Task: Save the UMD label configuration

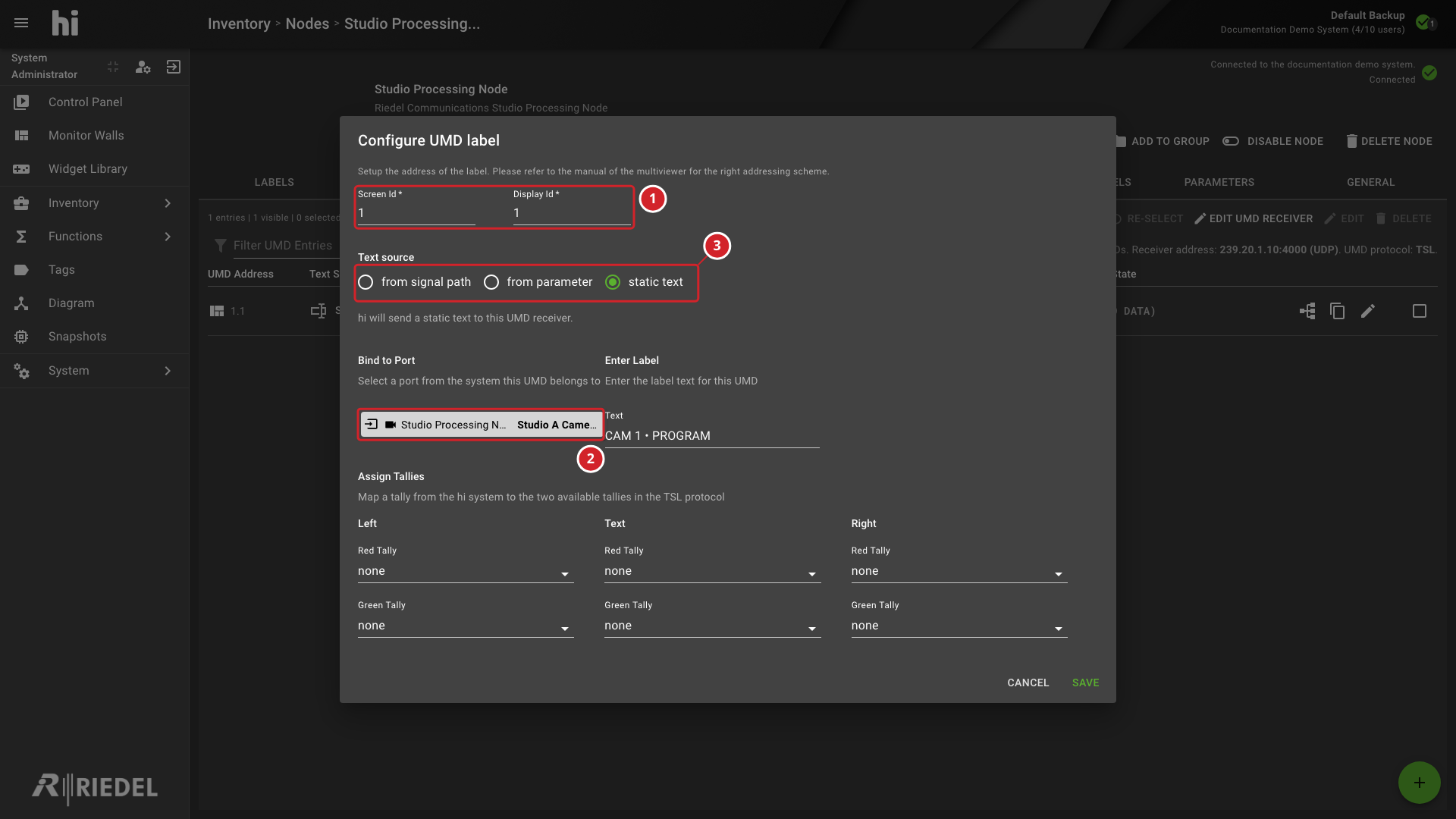Action: click(1085, 682)
